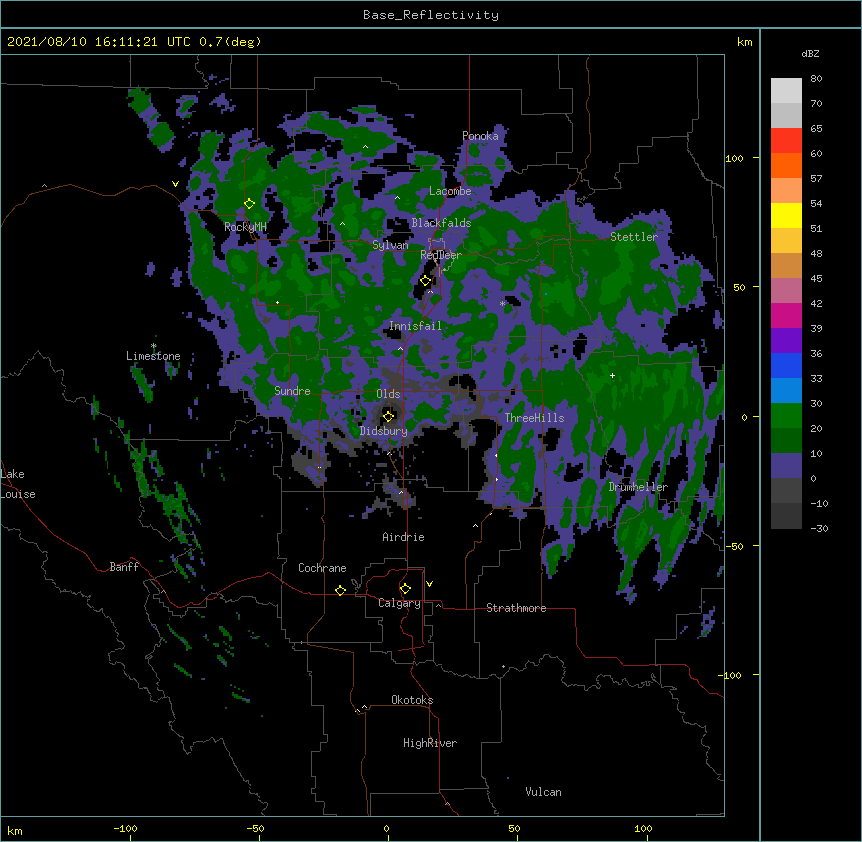Click the yellow station marker near RockyMH
862x842 pixels.
(250, 204)
